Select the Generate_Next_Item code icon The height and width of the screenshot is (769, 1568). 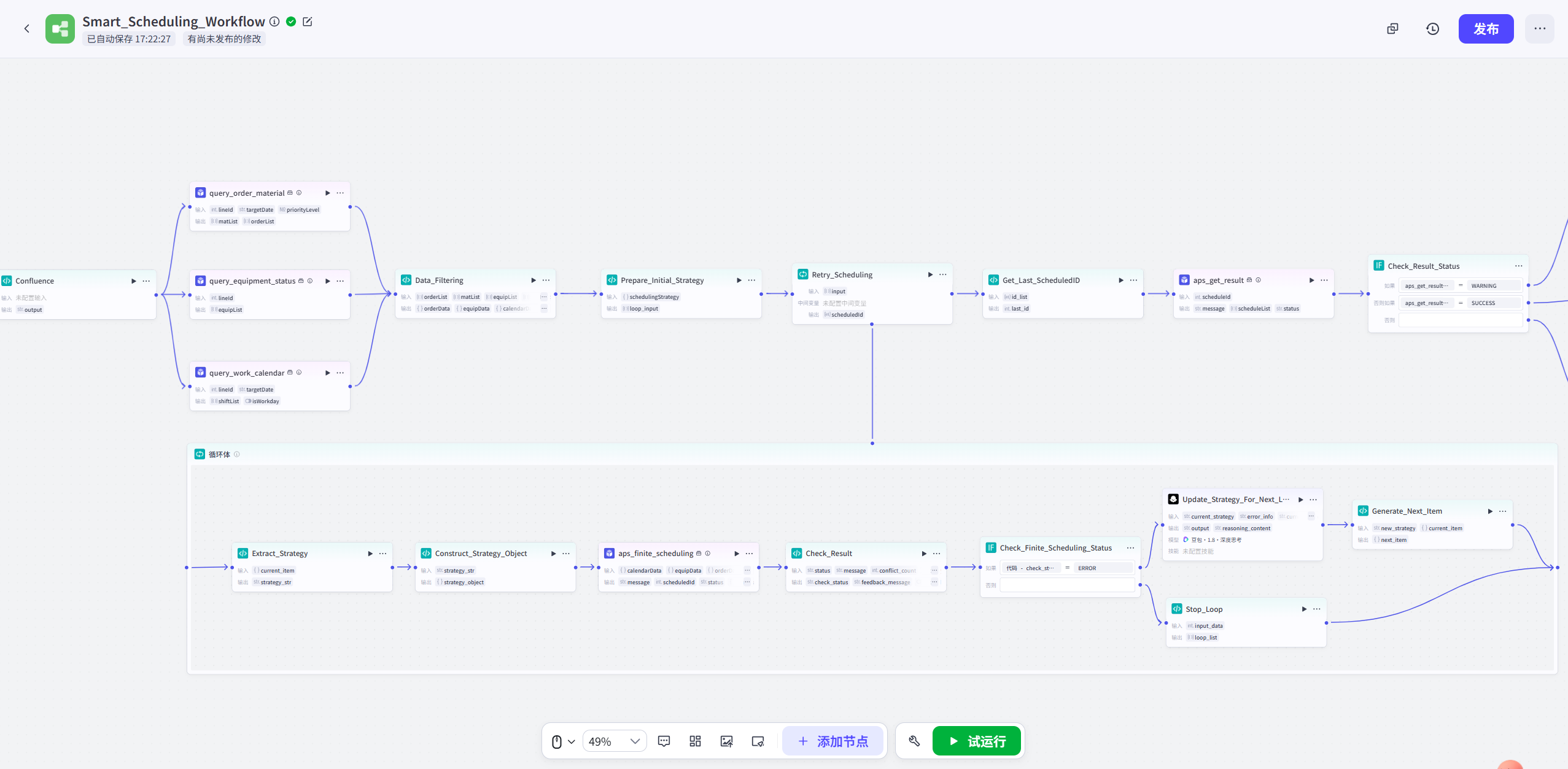click(x=1363, y=511)
